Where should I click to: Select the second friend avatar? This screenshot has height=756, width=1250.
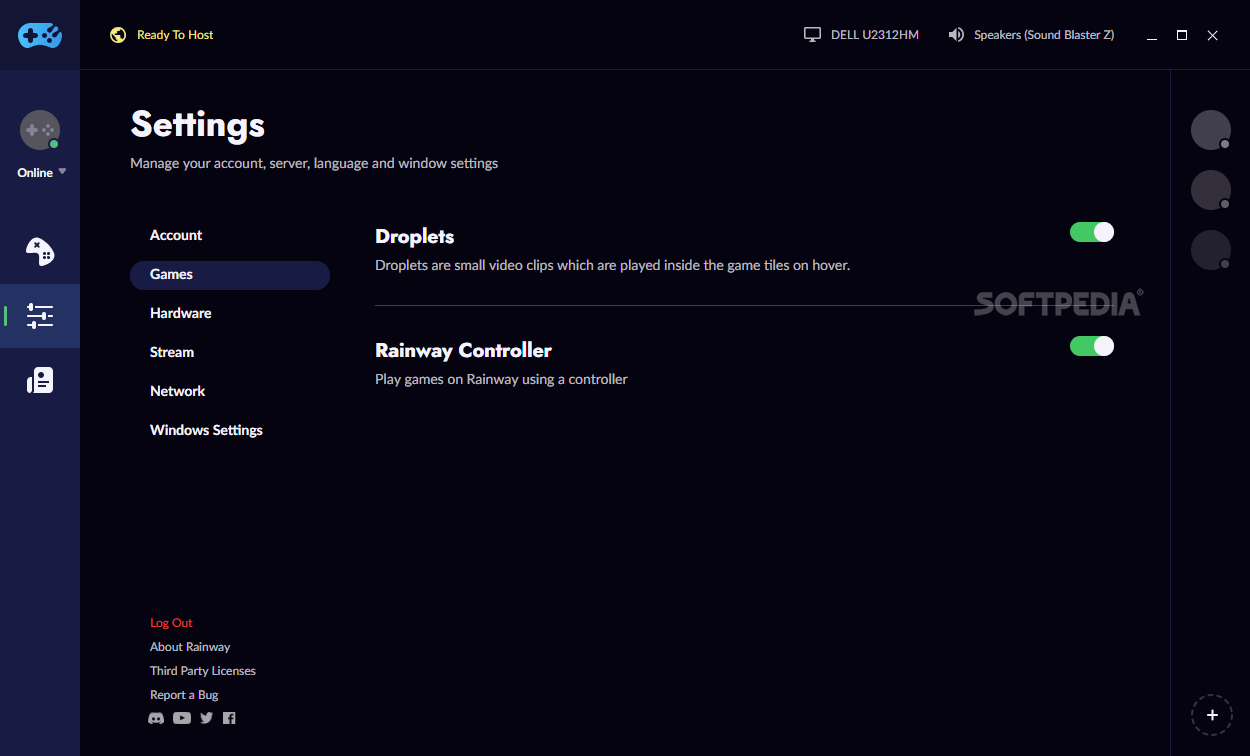coord(1211,190)
